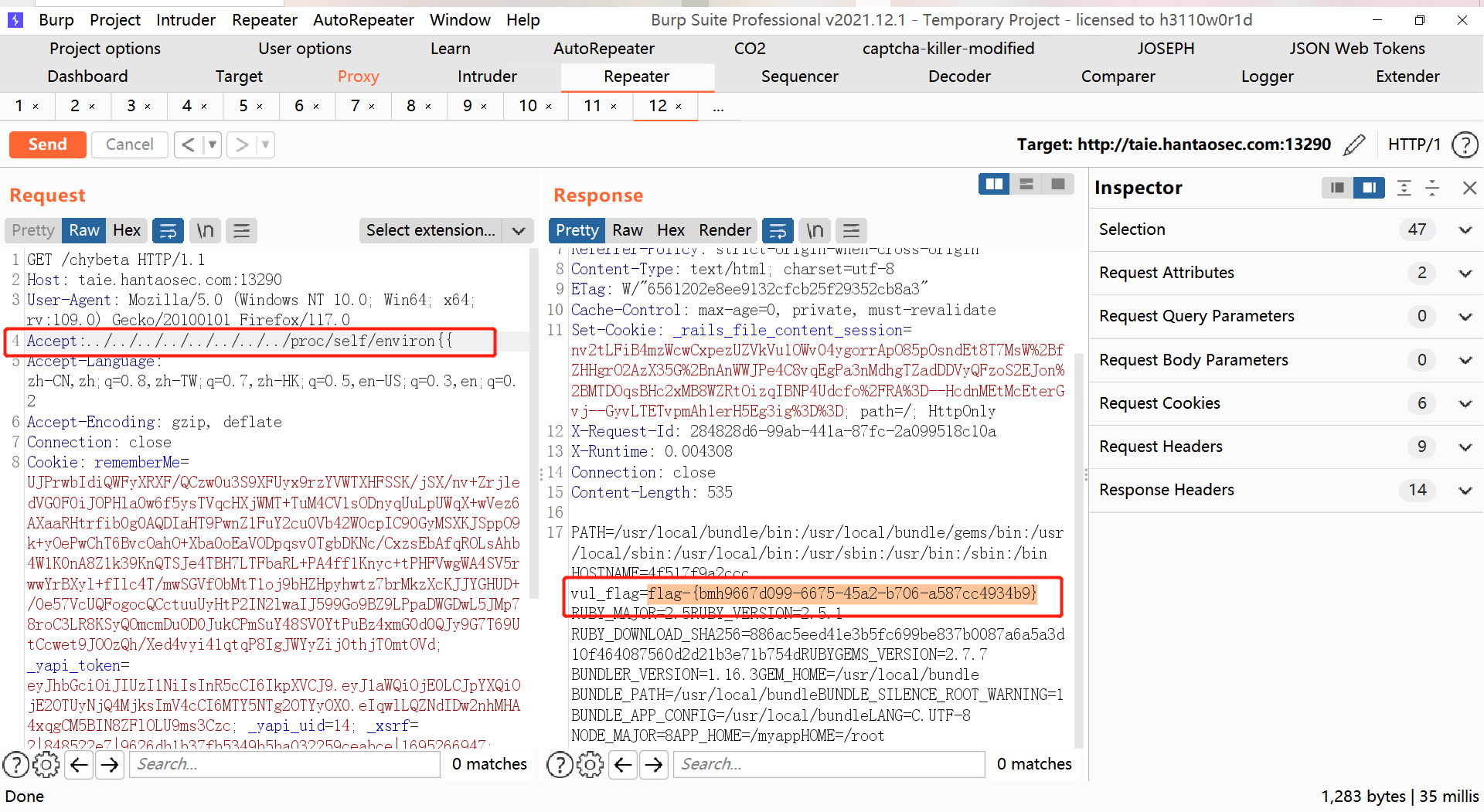Viewport: 1484px width, 812px height.
Task: Open Select extension dropdown
Action: tap(446, 230)
